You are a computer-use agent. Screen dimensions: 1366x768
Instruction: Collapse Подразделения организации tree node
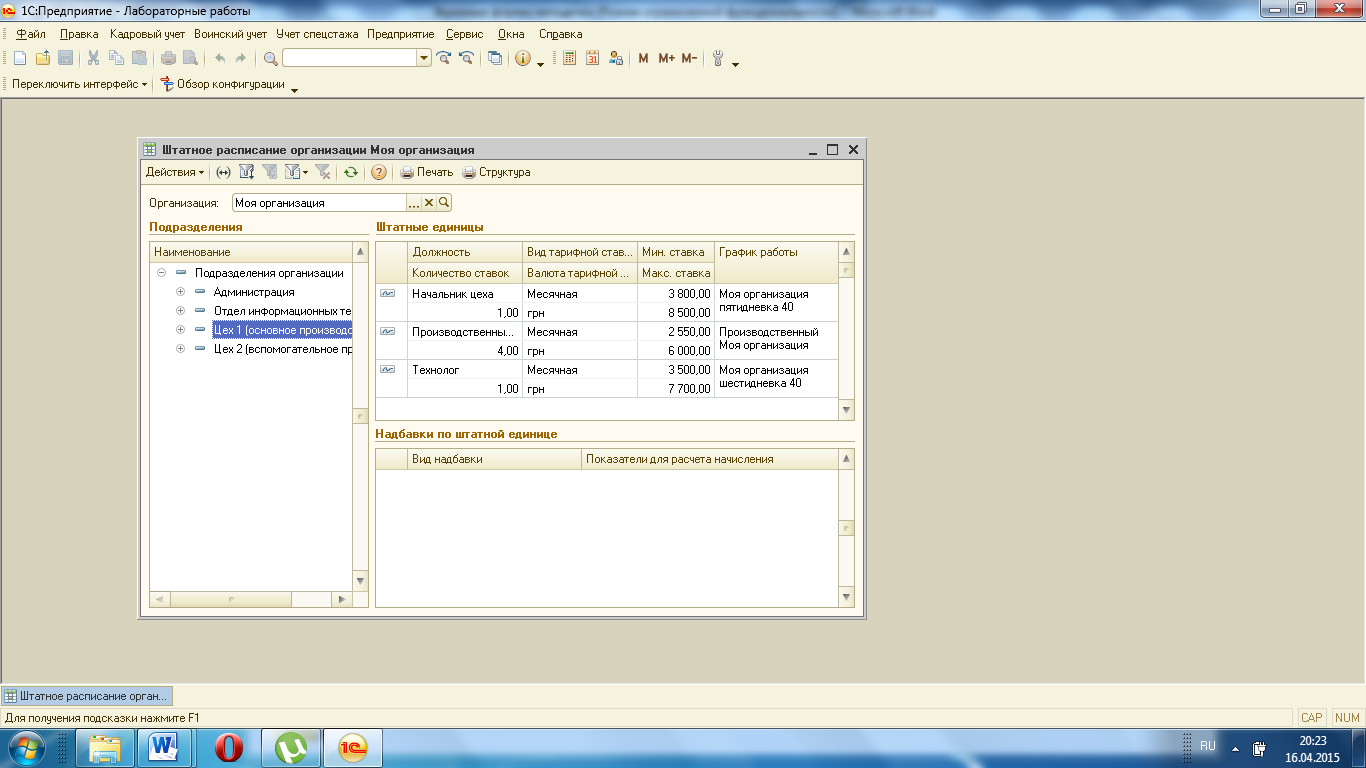pyautogui.click(x=162, y=272)
